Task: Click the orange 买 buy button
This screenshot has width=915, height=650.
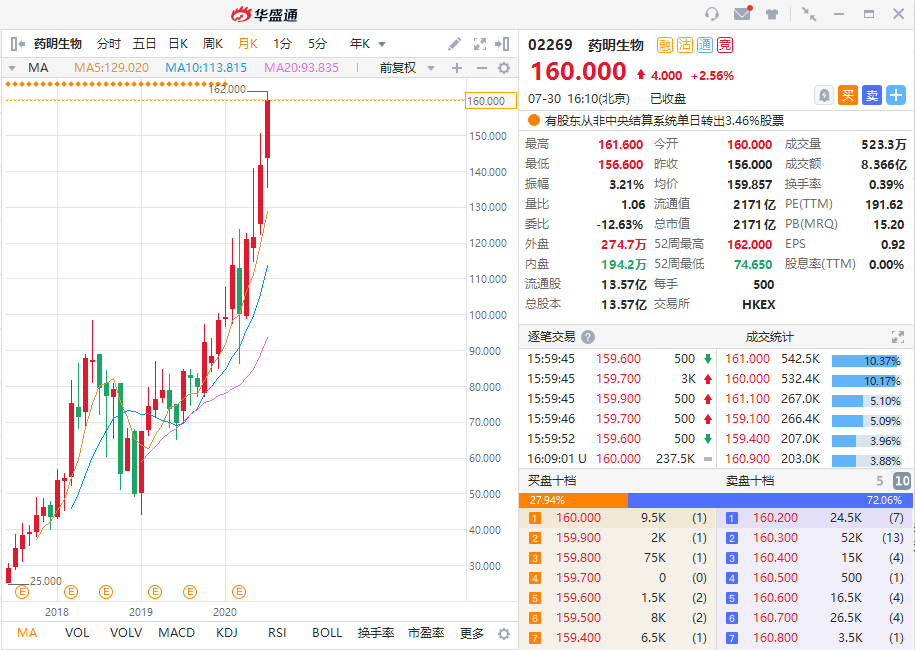Action: [848, 95]
